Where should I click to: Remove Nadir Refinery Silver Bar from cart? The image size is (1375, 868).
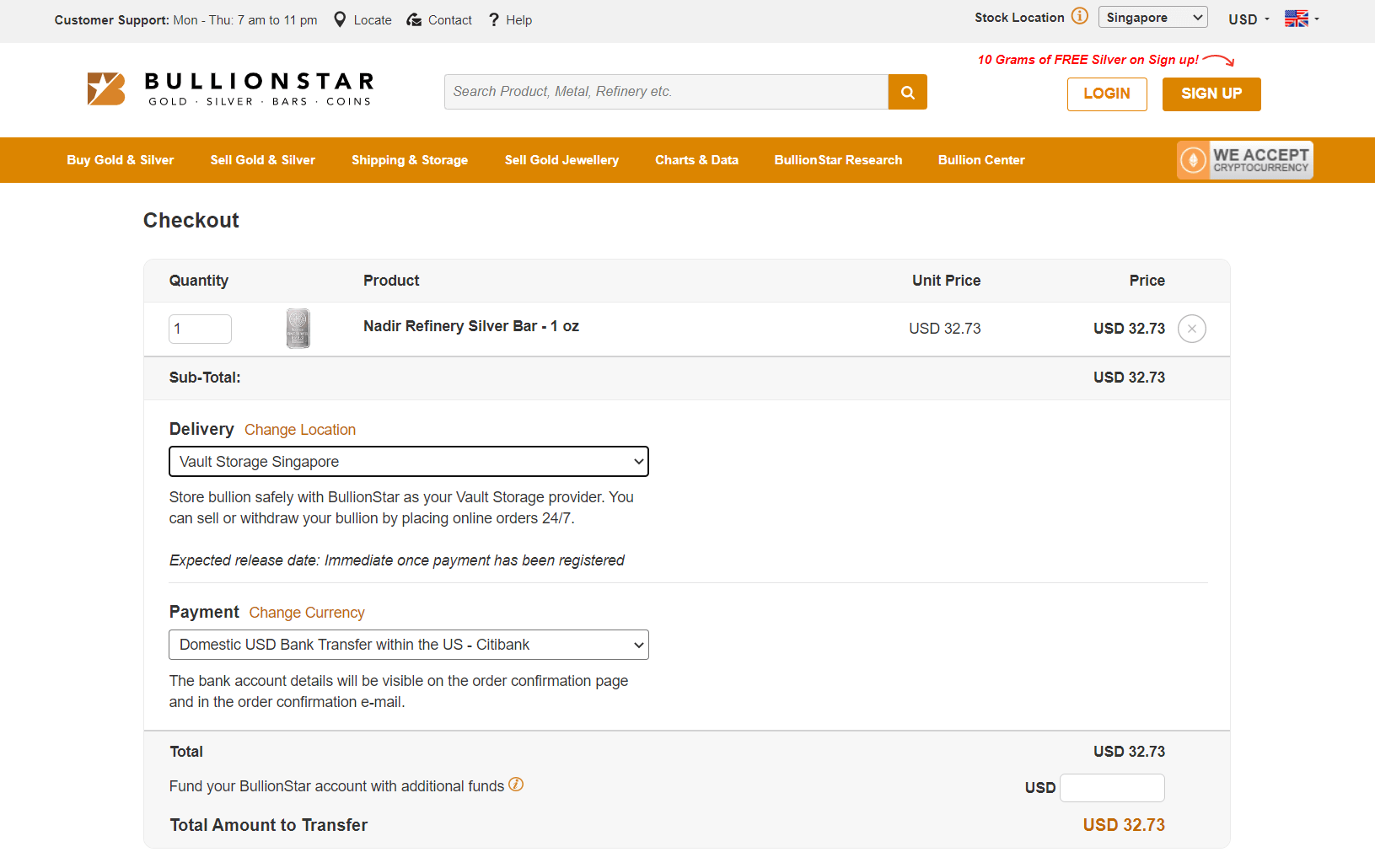pyautogui.click(x=1191, y=329)
